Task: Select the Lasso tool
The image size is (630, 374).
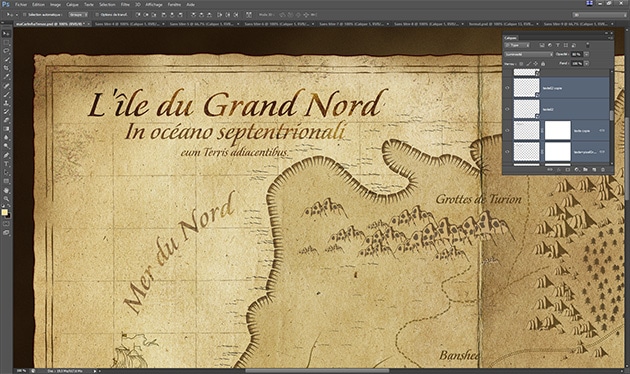Action: click(x=6, y=51)
